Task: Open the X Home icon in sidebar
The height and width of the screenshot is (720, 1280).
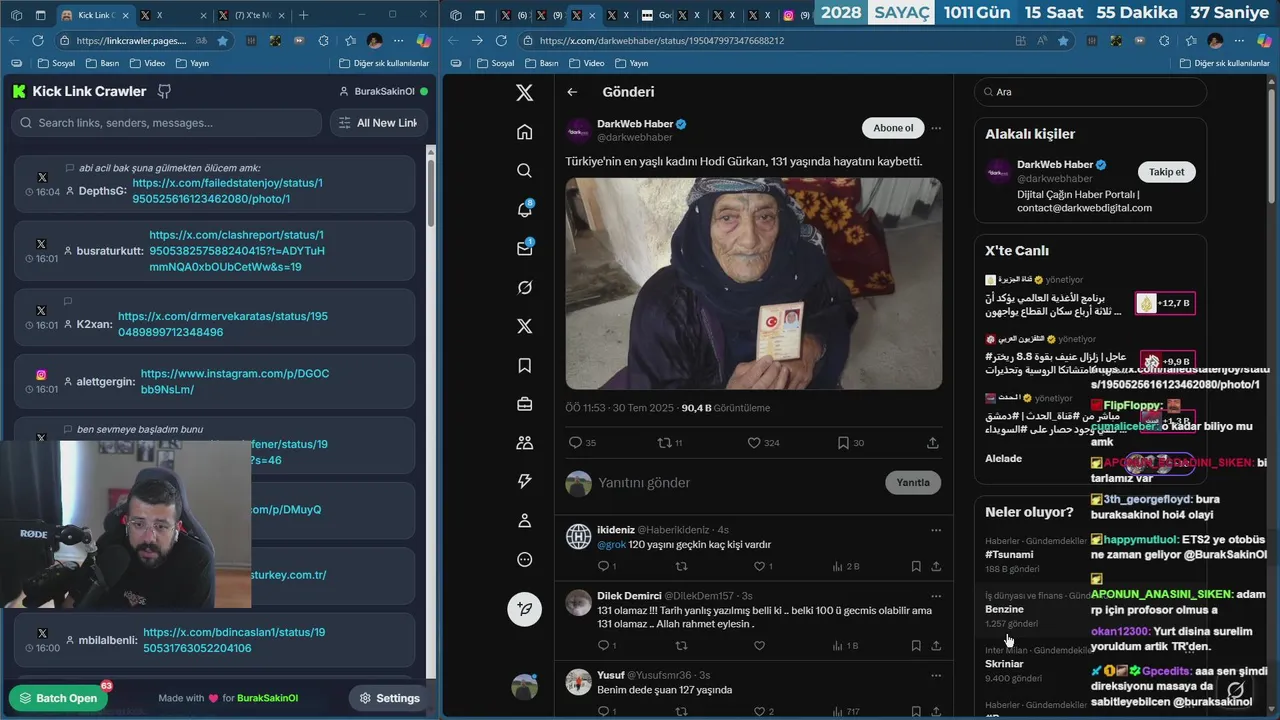Action: point(524,132)
